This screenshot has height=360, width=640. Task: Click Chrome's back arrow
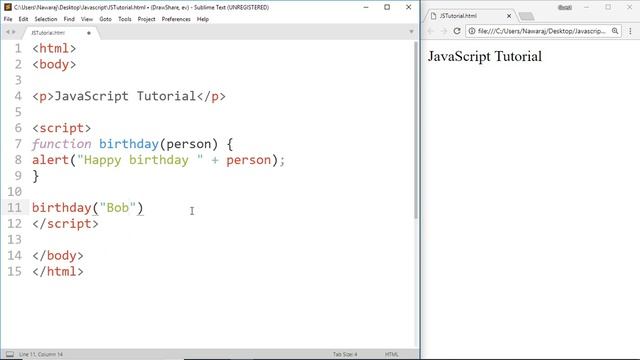[x=431, y=31]
